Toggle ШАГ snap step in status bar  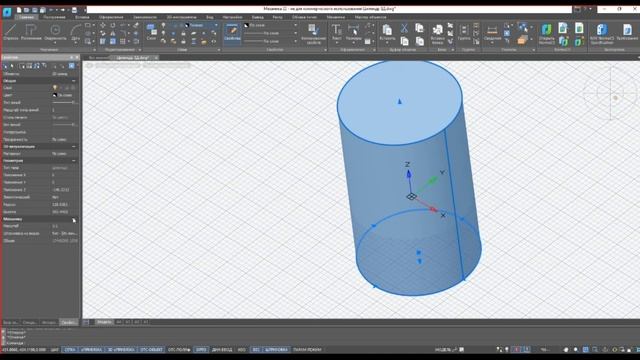click(55, 350)
